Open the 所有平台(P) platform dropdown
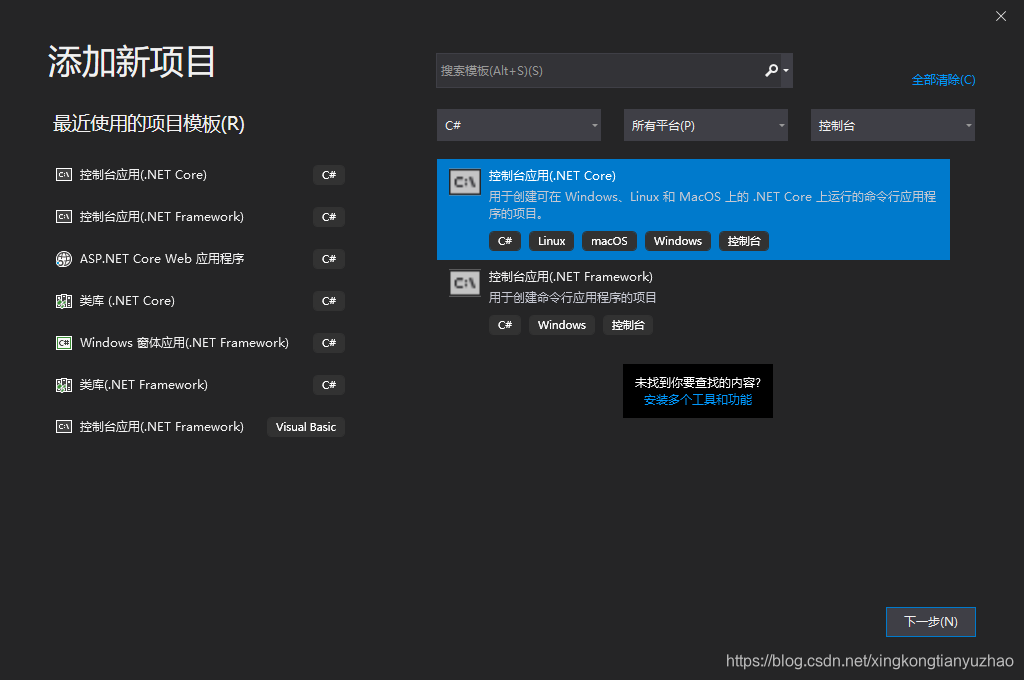 point(705,125)
